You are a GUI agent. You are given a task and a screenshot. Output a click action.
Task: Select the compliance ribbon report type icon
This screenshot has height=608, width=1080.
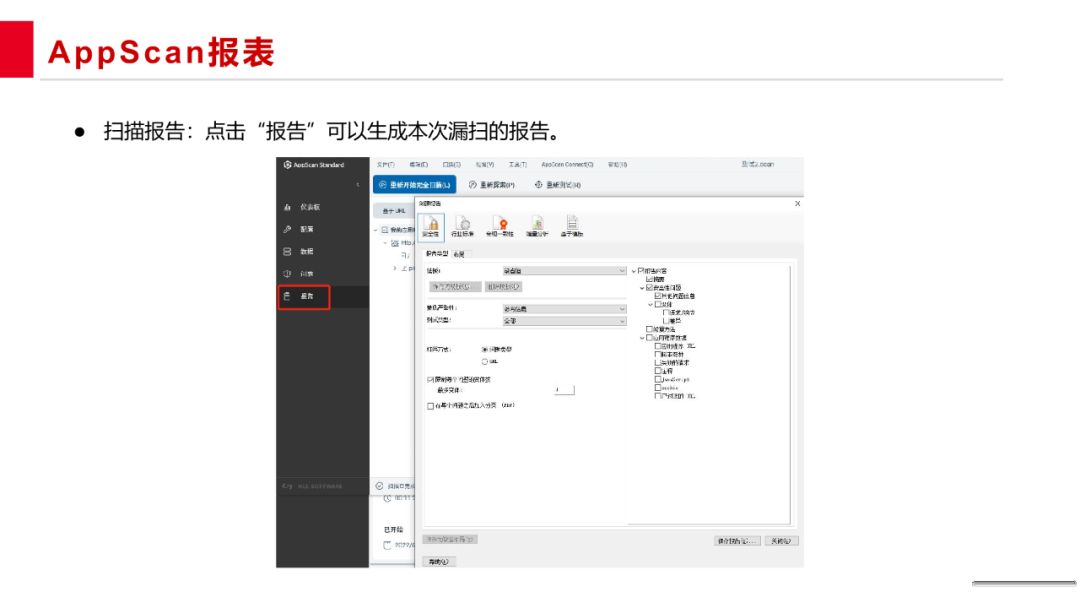pyautogui.click(x=500, y=226)
